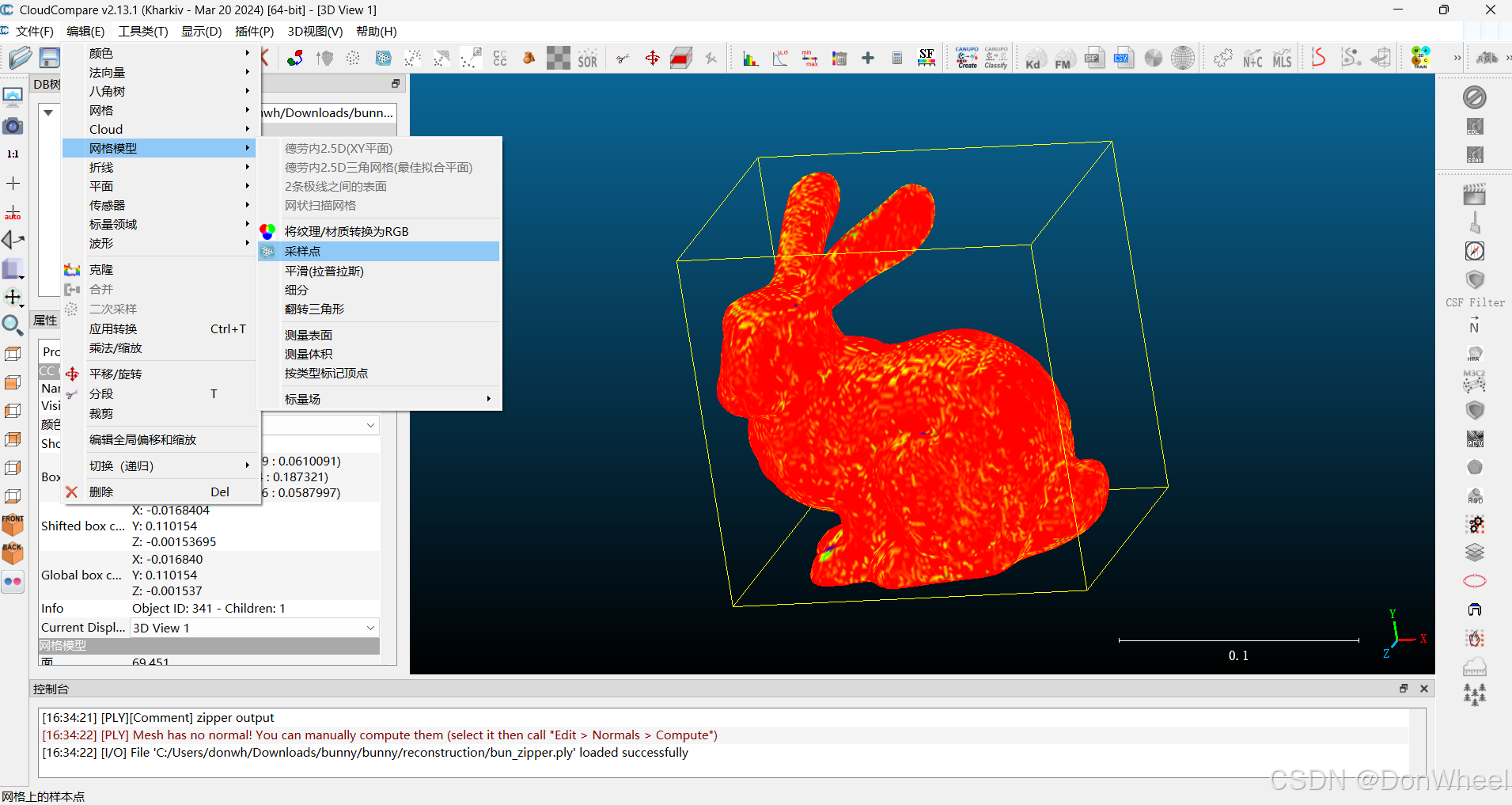Click the SHP file icon
The height and width of the screenshot is (805, 1512).
[1093, 58]
